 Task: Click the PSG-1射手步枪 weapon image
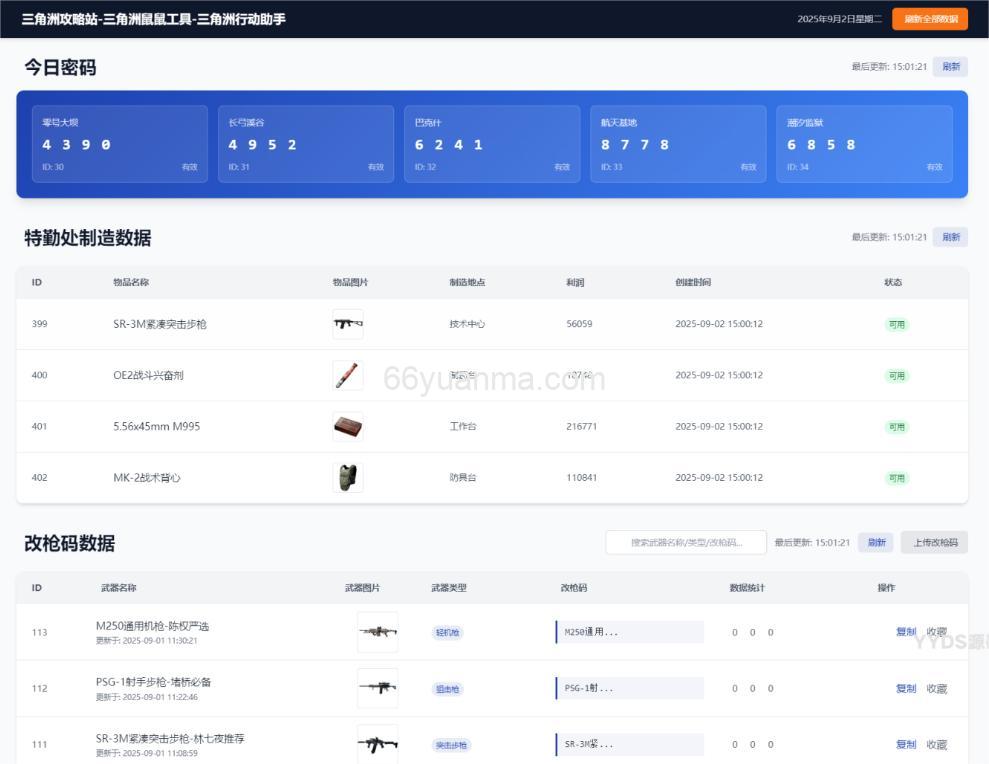(x=377, y=688)
